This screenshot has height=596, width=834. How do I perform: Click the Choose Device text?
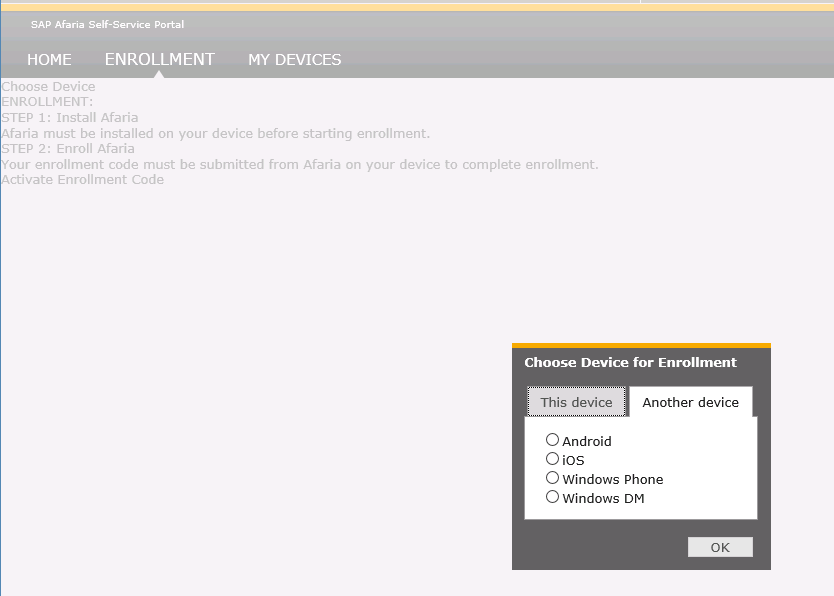coord(48,87)
